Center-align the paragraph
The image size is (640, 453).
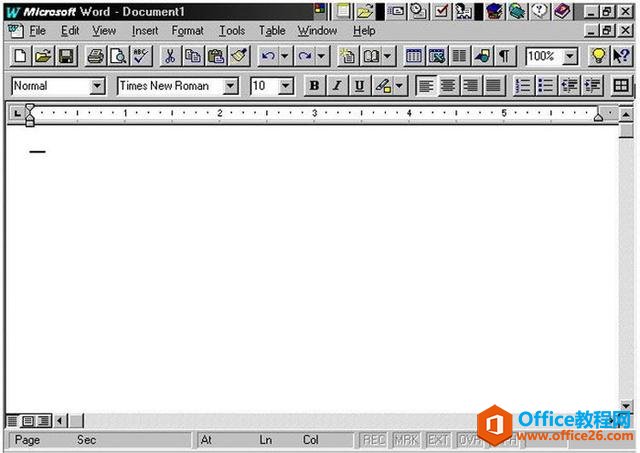448,86
